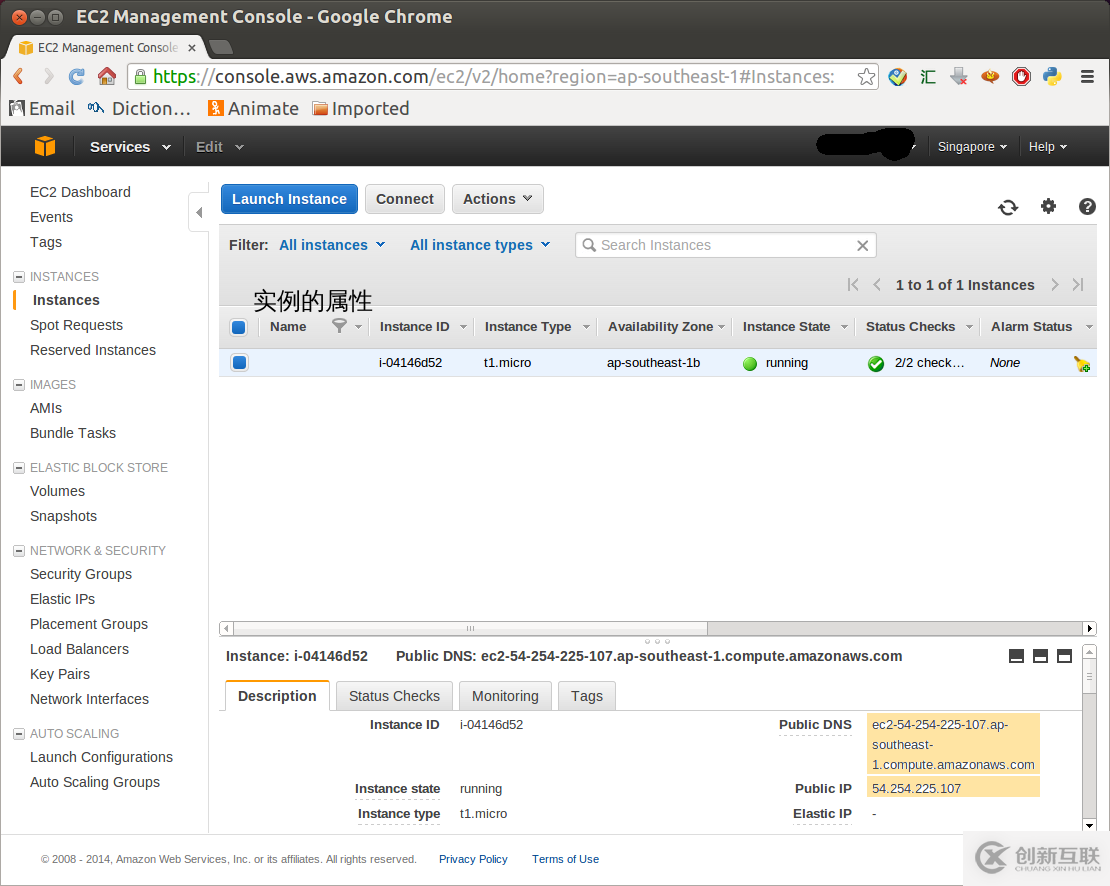Image resolution: width=1110 pixels, height=886 pixels.
Task: Open the help question mark icon
Action: [x=1087, y=206]
